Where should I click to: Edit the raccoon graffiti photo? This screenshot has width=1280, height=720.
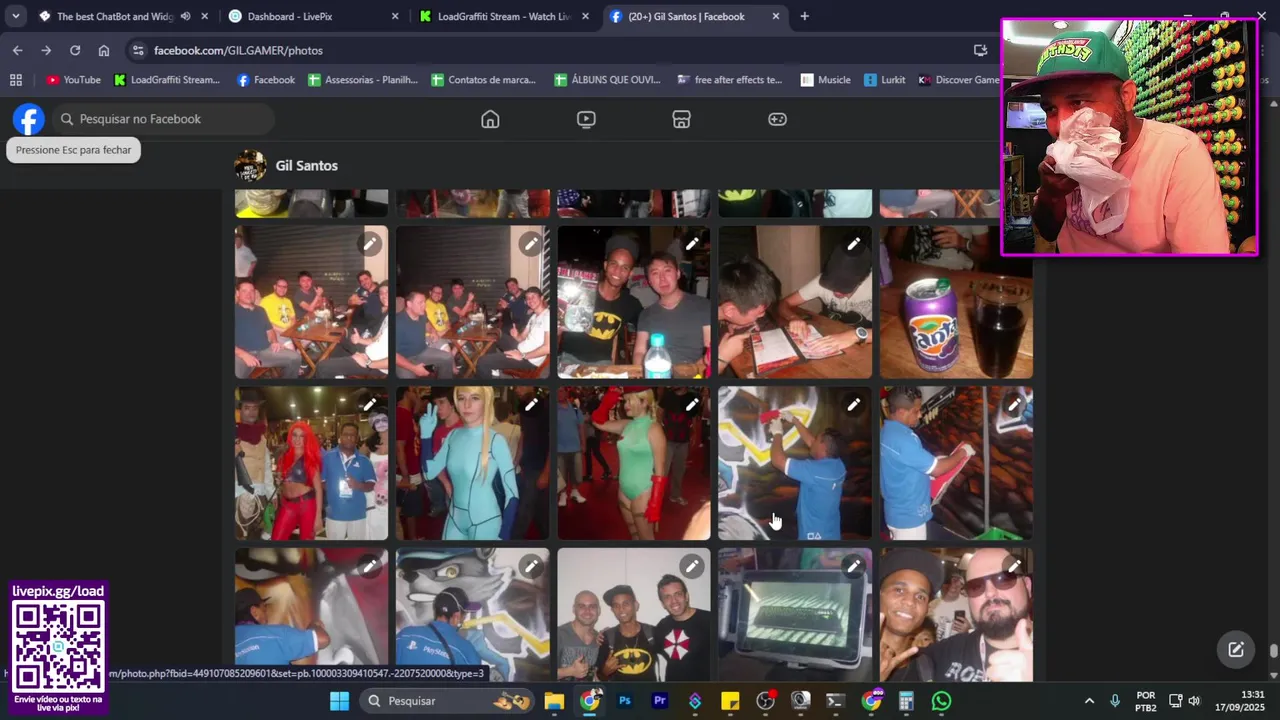pyautogui.click(x=531, y=567)
